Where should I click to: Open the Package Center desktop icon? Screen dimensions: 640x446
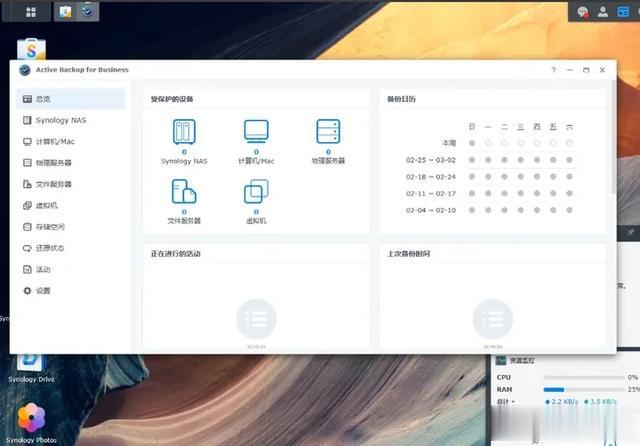pyautogui.click(x=31, y=49)
